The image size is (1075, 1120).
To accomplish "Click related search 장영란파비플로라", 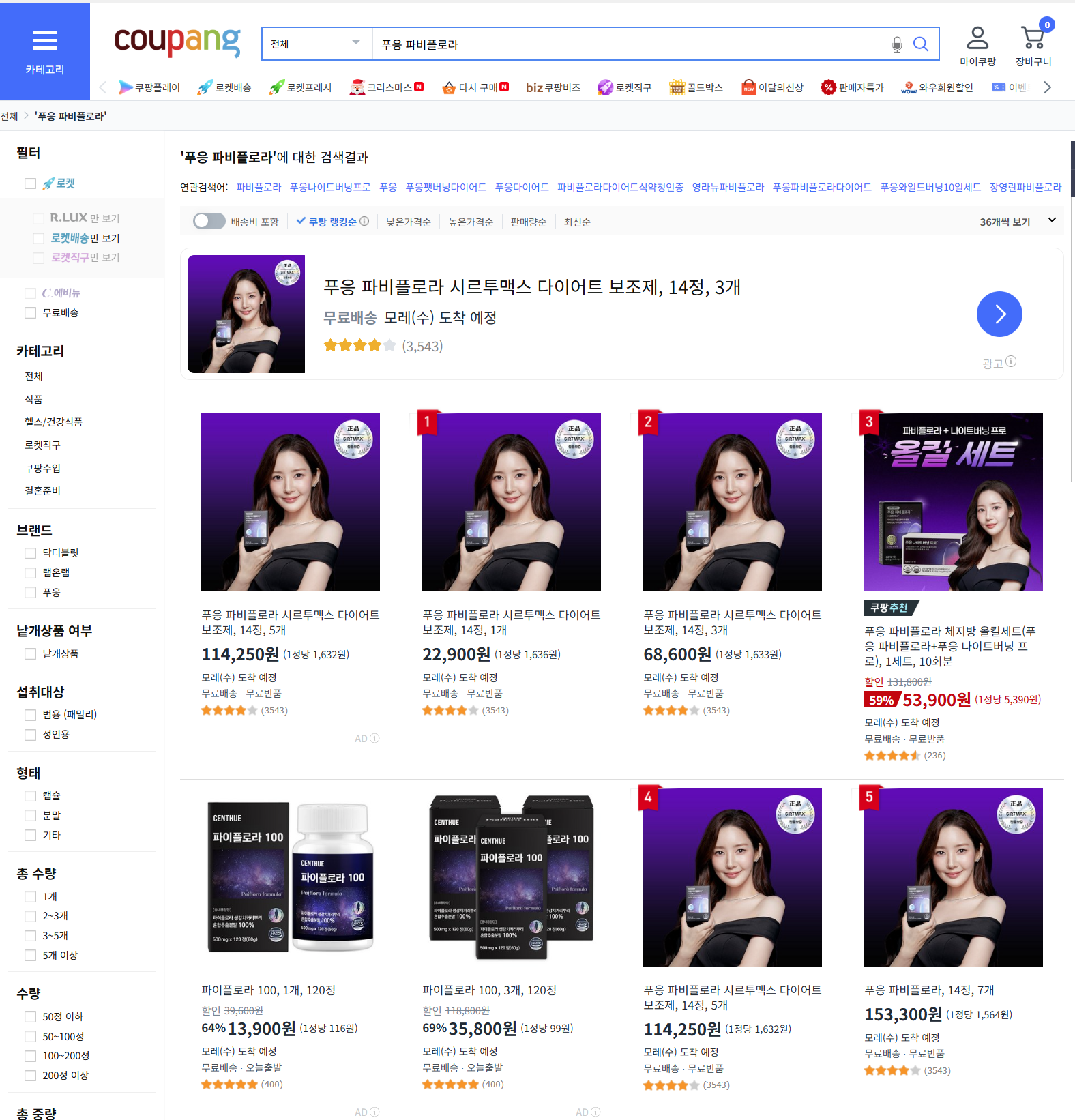I will 1025,187.
